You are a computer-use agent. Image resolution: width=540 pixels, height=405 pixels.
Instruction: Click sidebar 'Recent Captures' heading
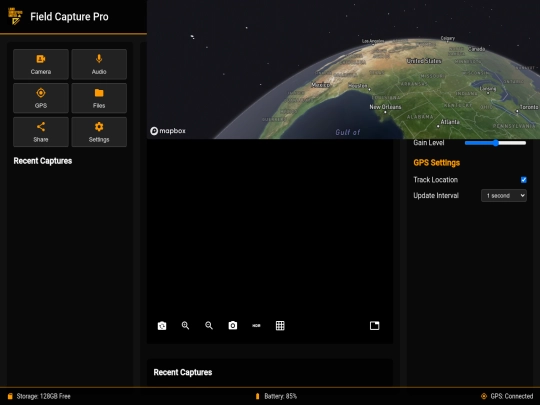coord(43,161)
